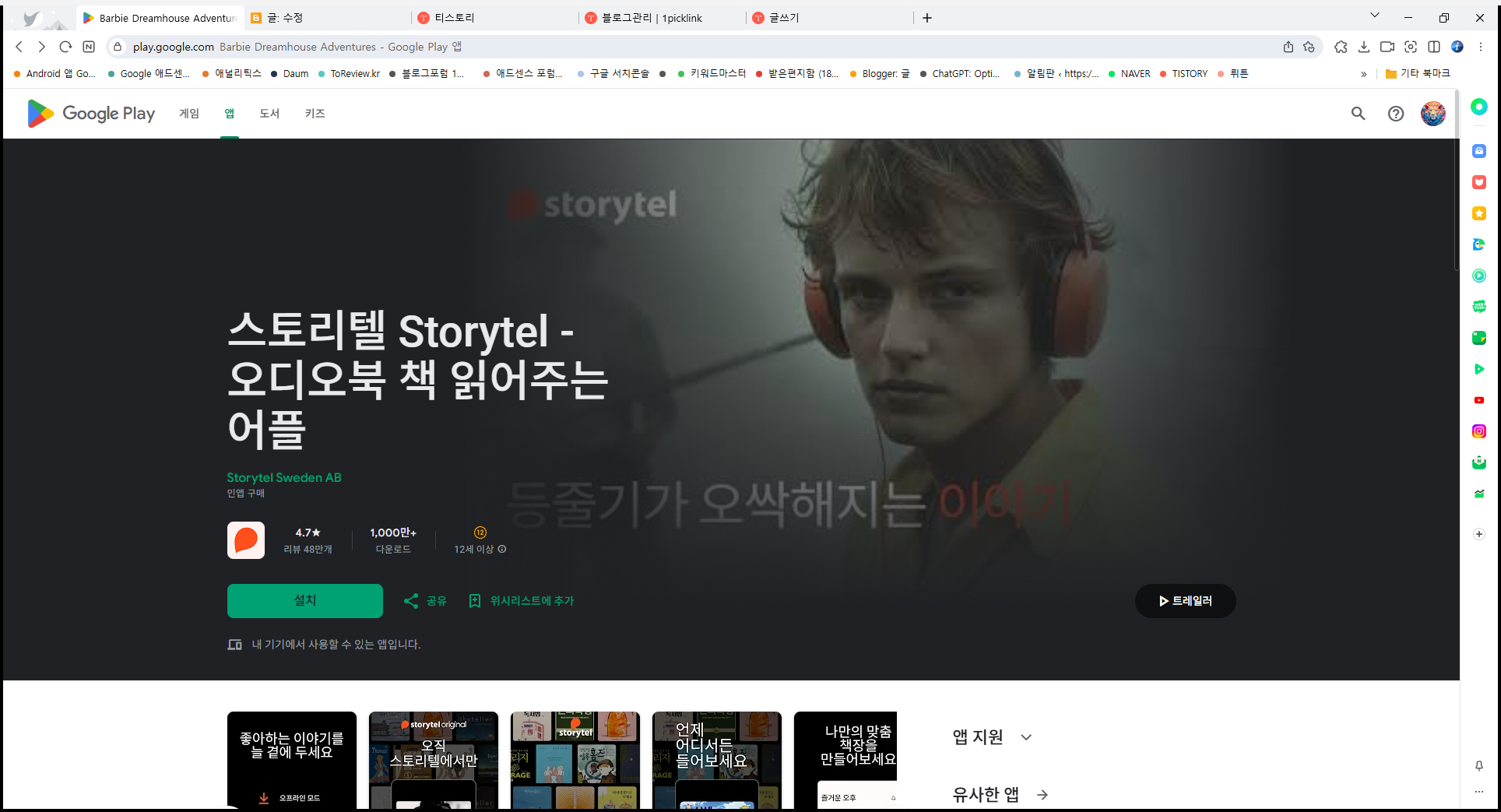
Task: Click your Google account profile avatar
Action: point(1432,114)
